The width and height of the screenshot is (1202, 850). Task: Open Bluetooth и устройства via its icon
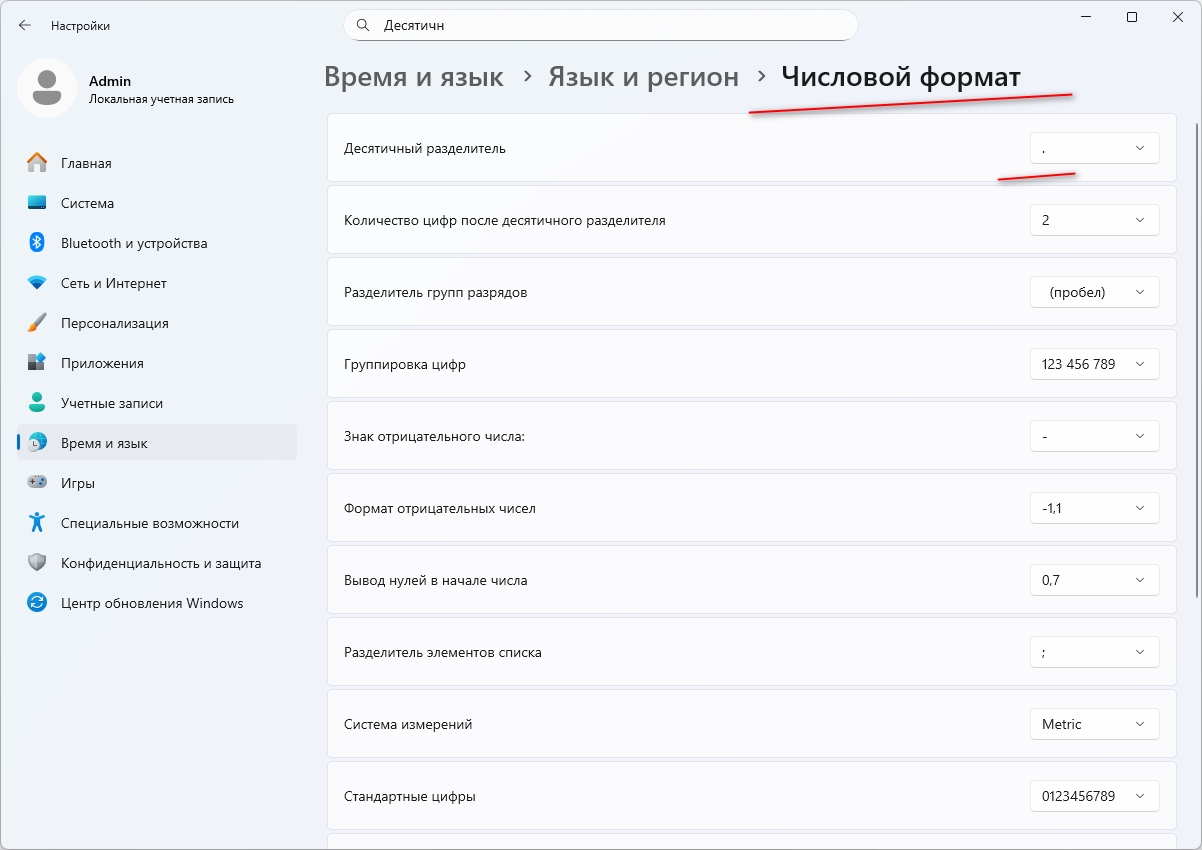(37, 243)
